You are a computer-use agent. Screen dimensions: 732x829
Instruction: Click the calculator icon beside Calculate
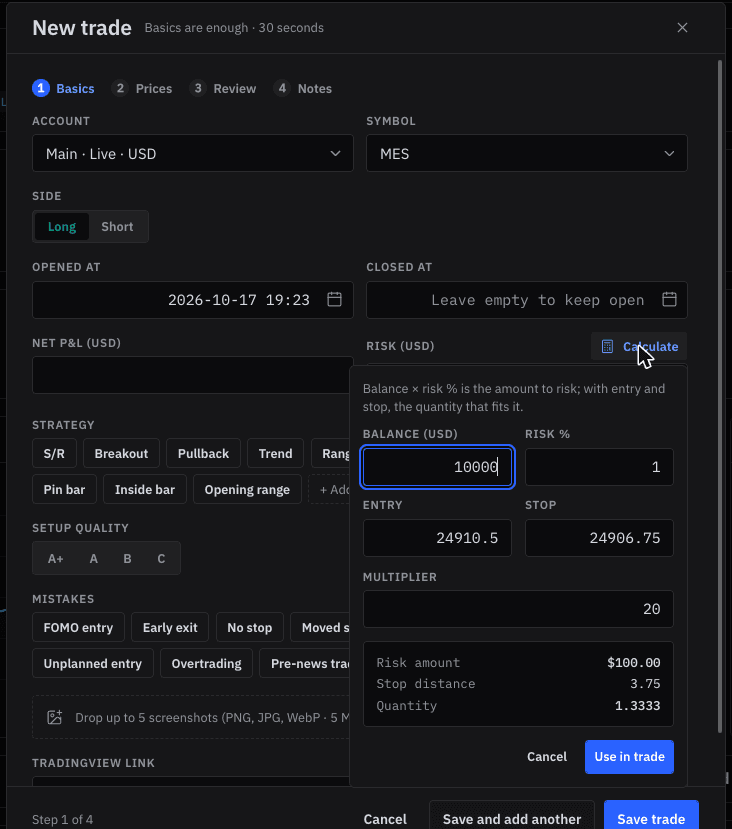pos(607,346)
